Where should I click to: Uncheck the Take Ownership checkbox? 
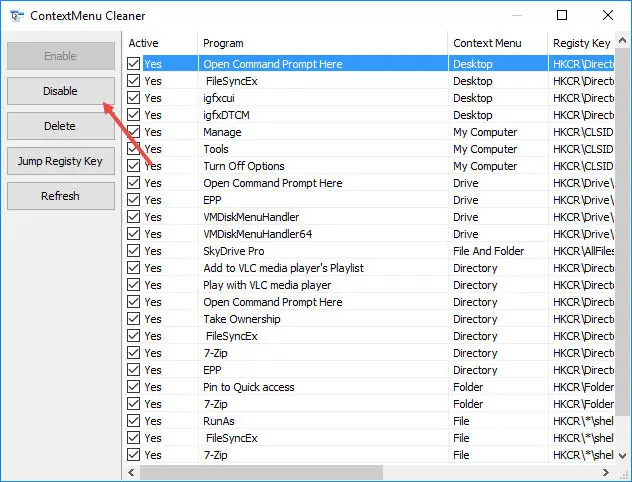pyautogui.click(x=133, y=319)
